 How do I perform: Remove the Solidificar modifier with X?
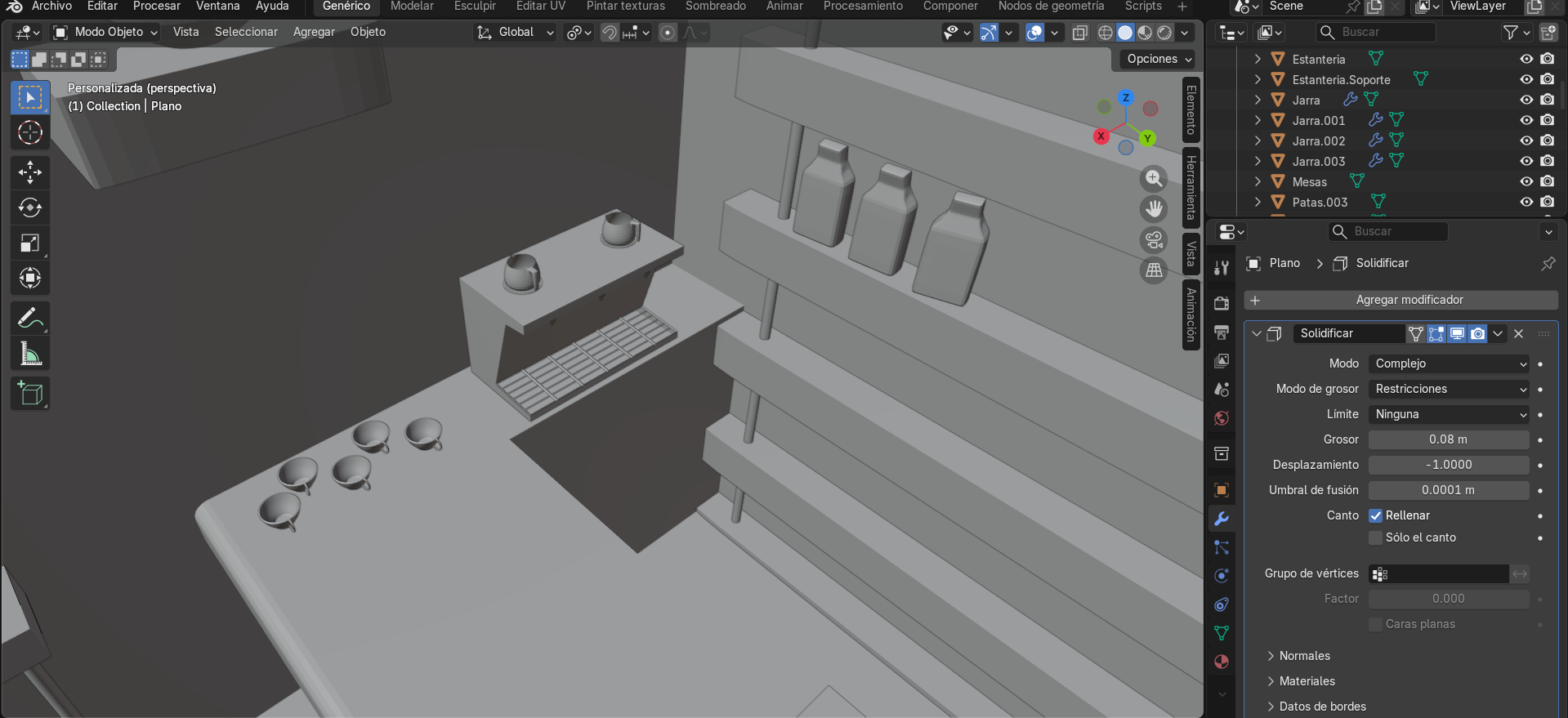pyautogui.click(x=1519, y=333)
